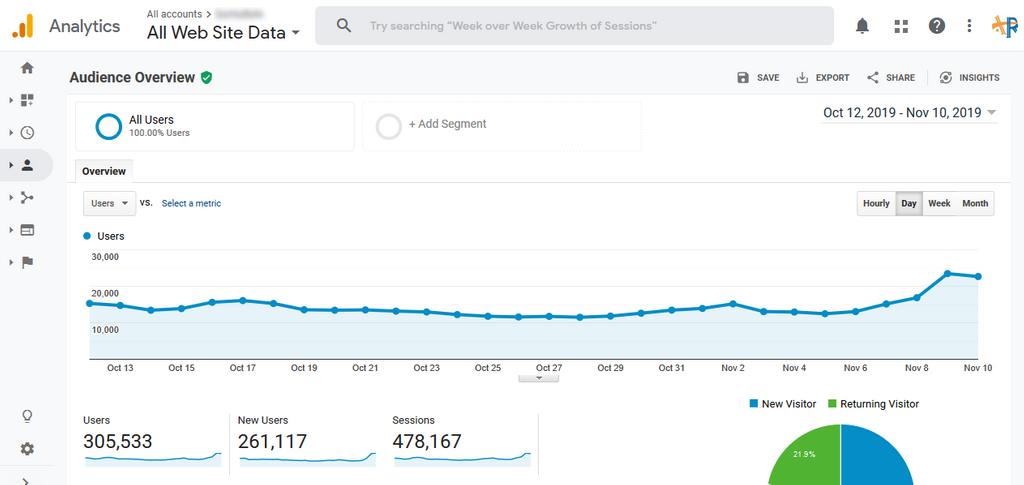Switch chart granularity to Hourly

coord(876,204)
